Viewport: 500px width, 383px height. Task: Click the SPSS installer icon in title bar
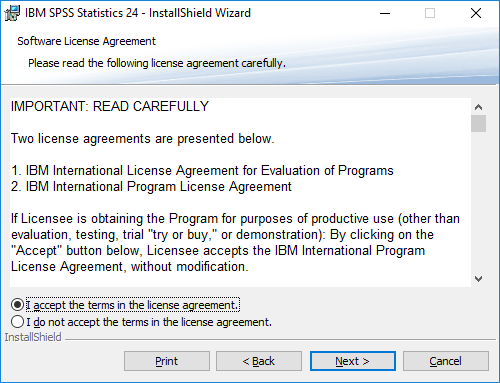[12, 13]
